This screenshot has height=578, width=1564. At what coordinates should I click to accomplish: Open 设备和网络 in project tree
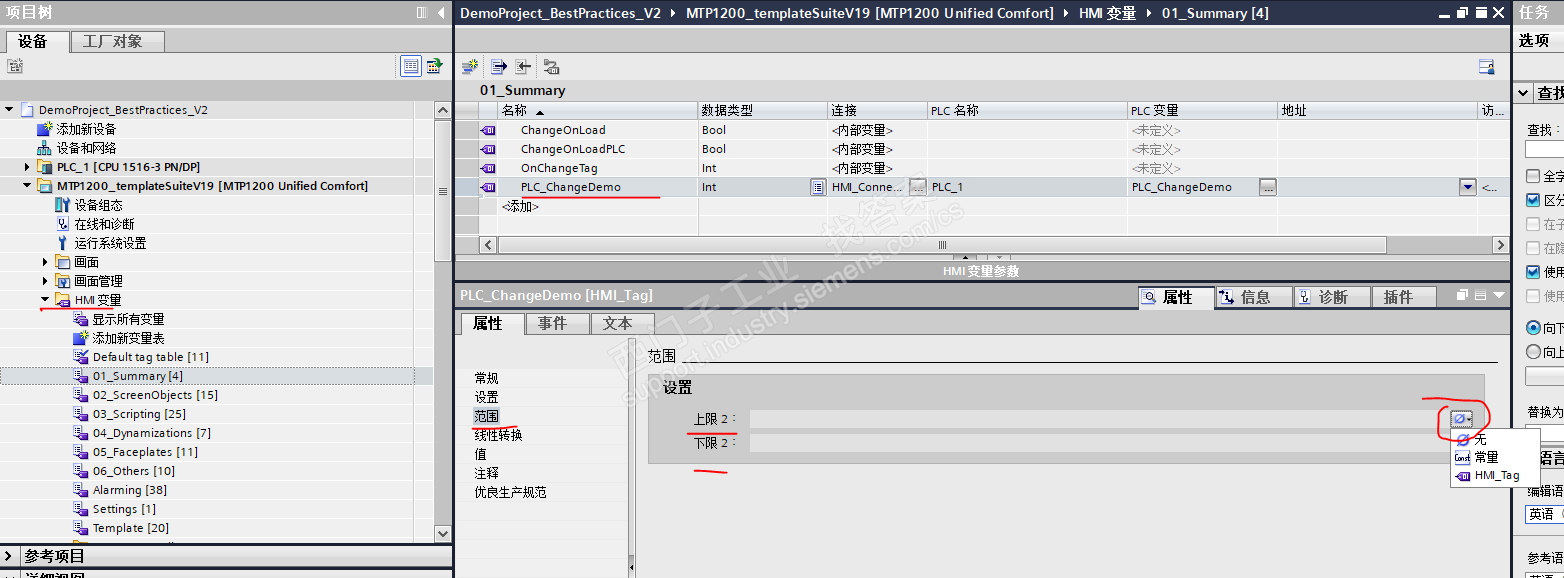tap(86, 148)
